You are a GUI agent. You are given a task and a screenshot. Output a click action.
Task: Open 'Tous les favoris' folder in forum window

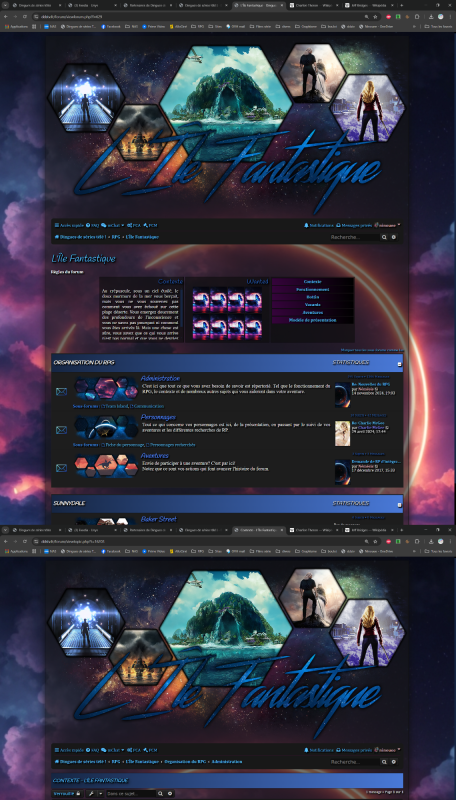(x=439, y=26)
